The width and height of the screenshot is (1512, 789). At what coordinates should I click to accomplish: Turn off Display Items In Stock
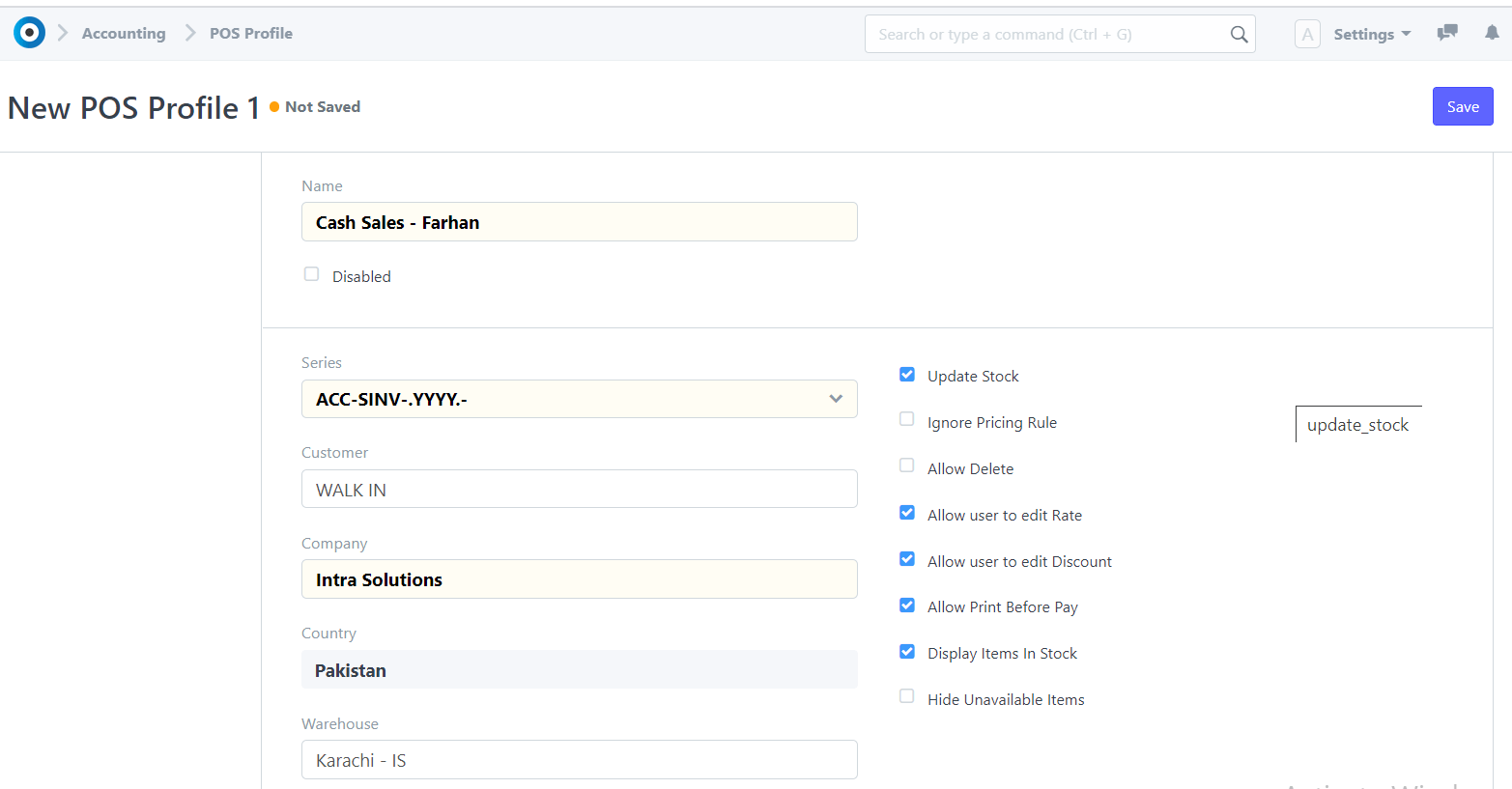906,651
